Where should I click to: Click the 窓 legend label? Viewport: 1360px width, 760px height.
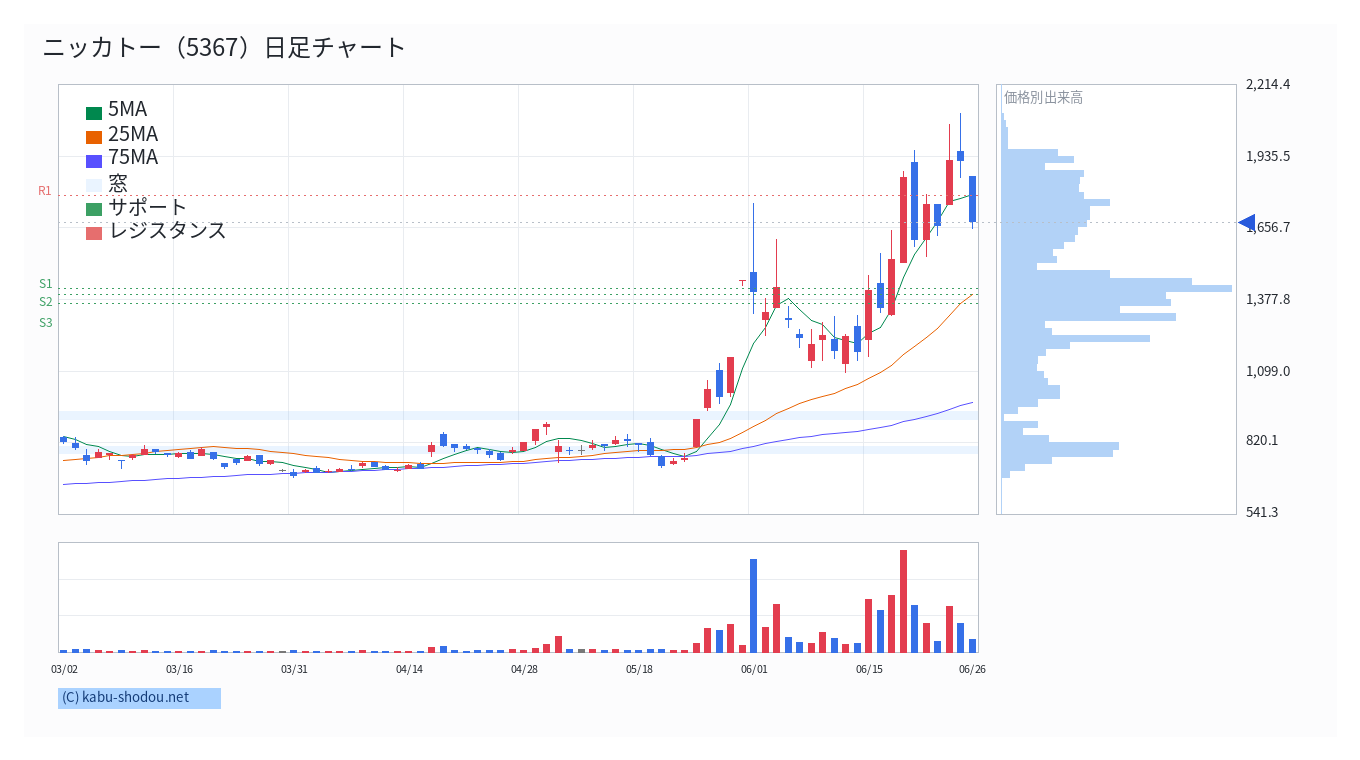118,183
